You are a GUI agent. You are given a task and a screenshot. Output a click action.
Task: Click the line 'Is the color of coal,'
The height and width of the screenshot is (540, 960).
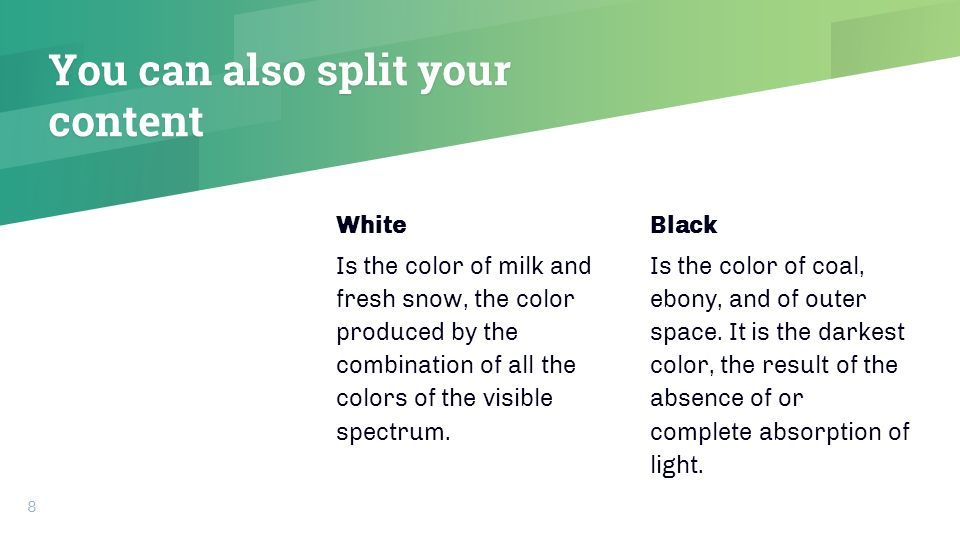coord(757,266)
